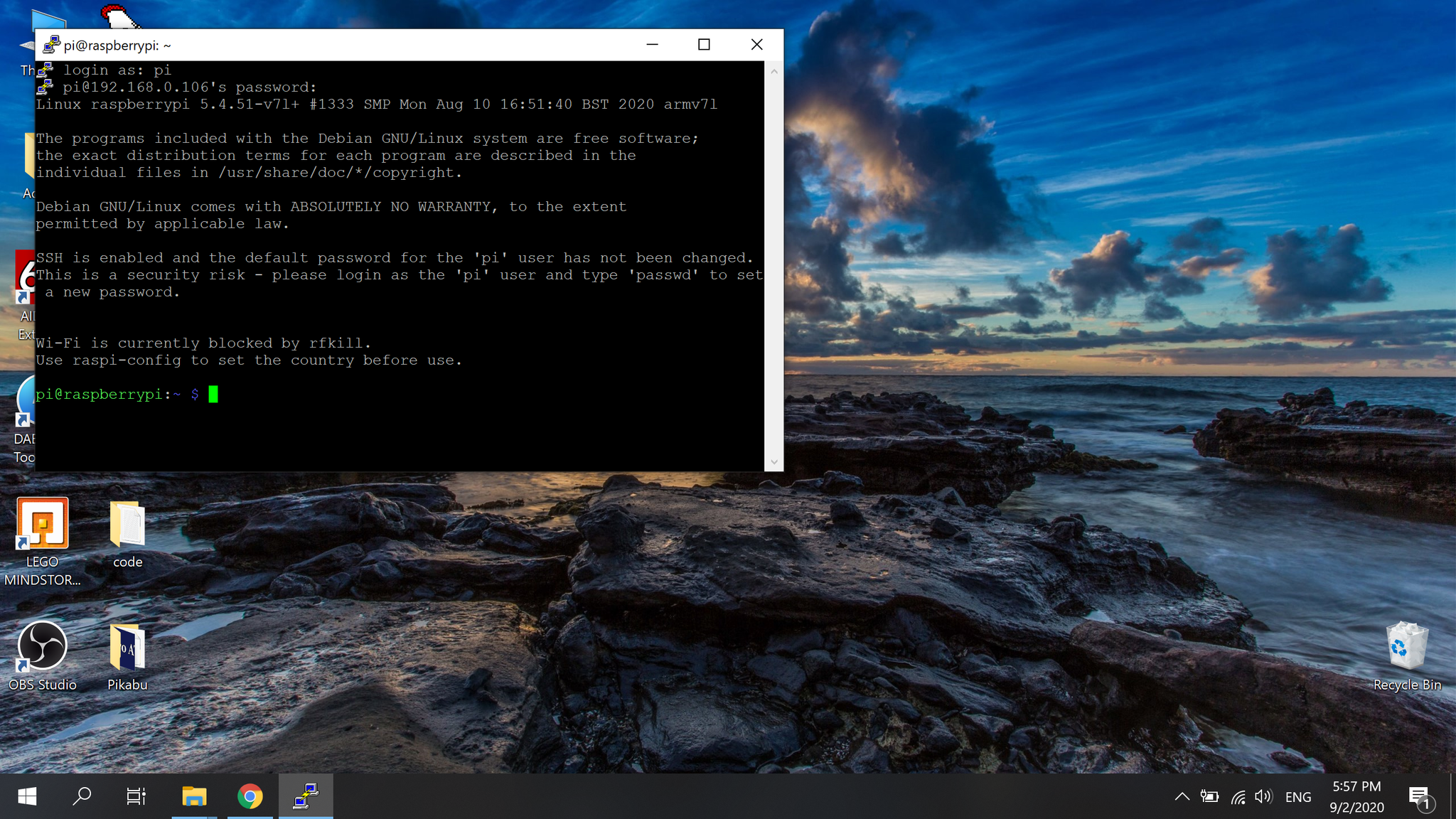This screenshot has height=819, width=1456.
Task: Open clock showing 5:57 PM
Action: (1356, 796)
